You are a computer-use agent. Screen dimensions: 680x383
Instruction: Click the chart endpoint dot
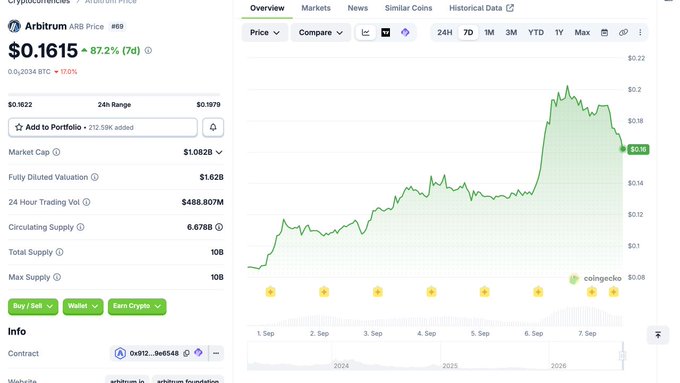[x=623, y=149]
